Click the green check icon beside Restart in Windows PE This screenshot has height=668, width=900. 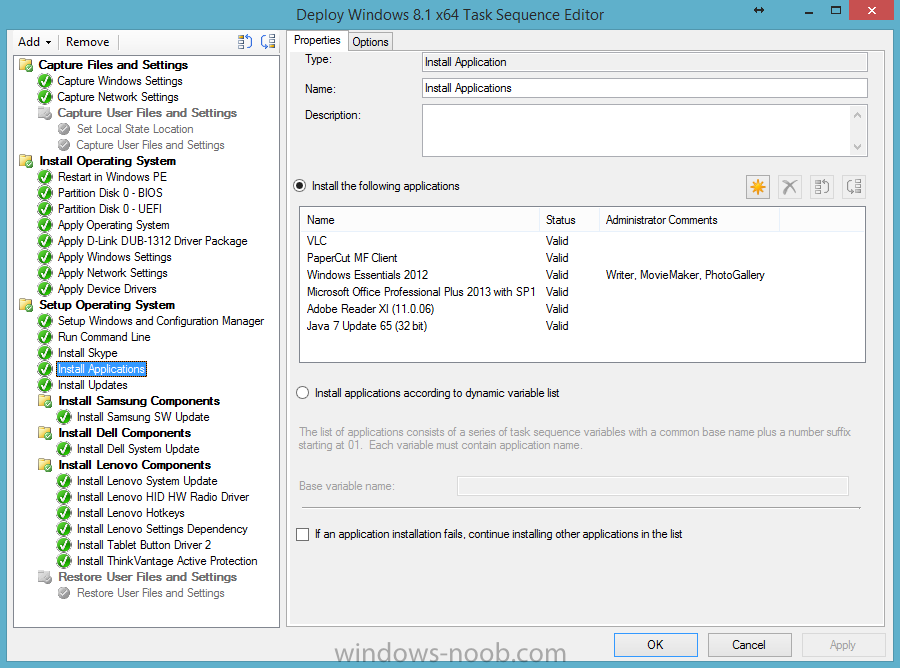point(45,177)
